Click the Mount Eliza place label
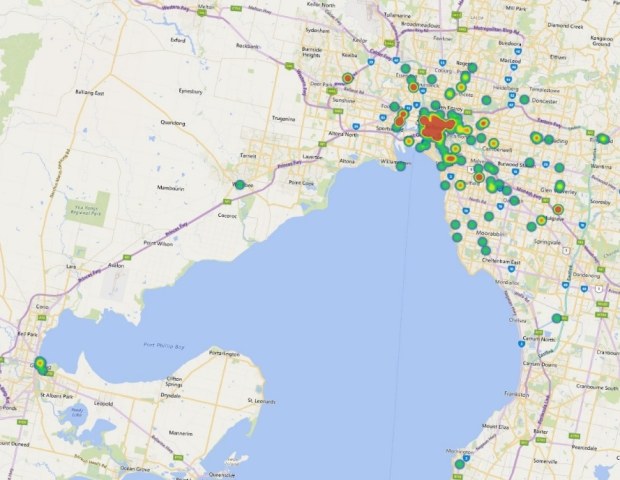Viewport: 620px width, 480px height. click(x=495, y=426)
